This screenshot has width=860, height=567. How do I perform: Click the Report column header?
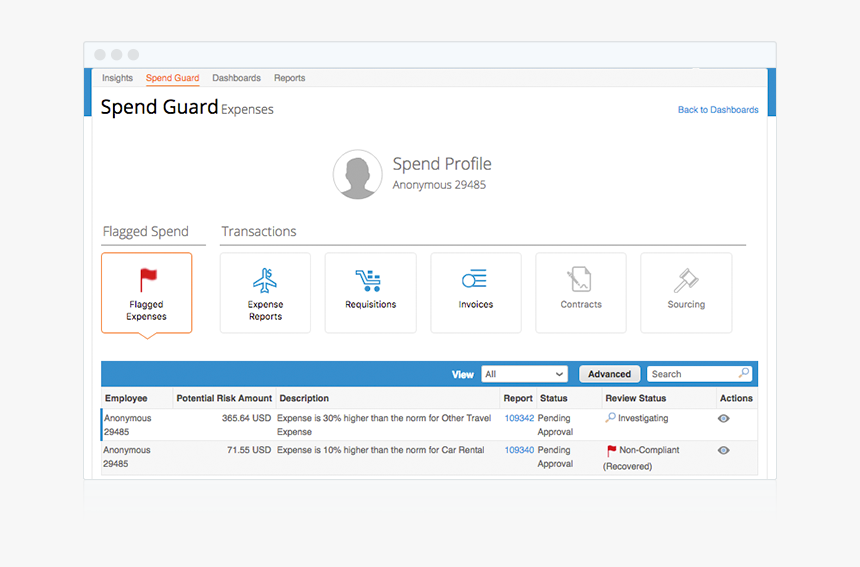point(518,398)
